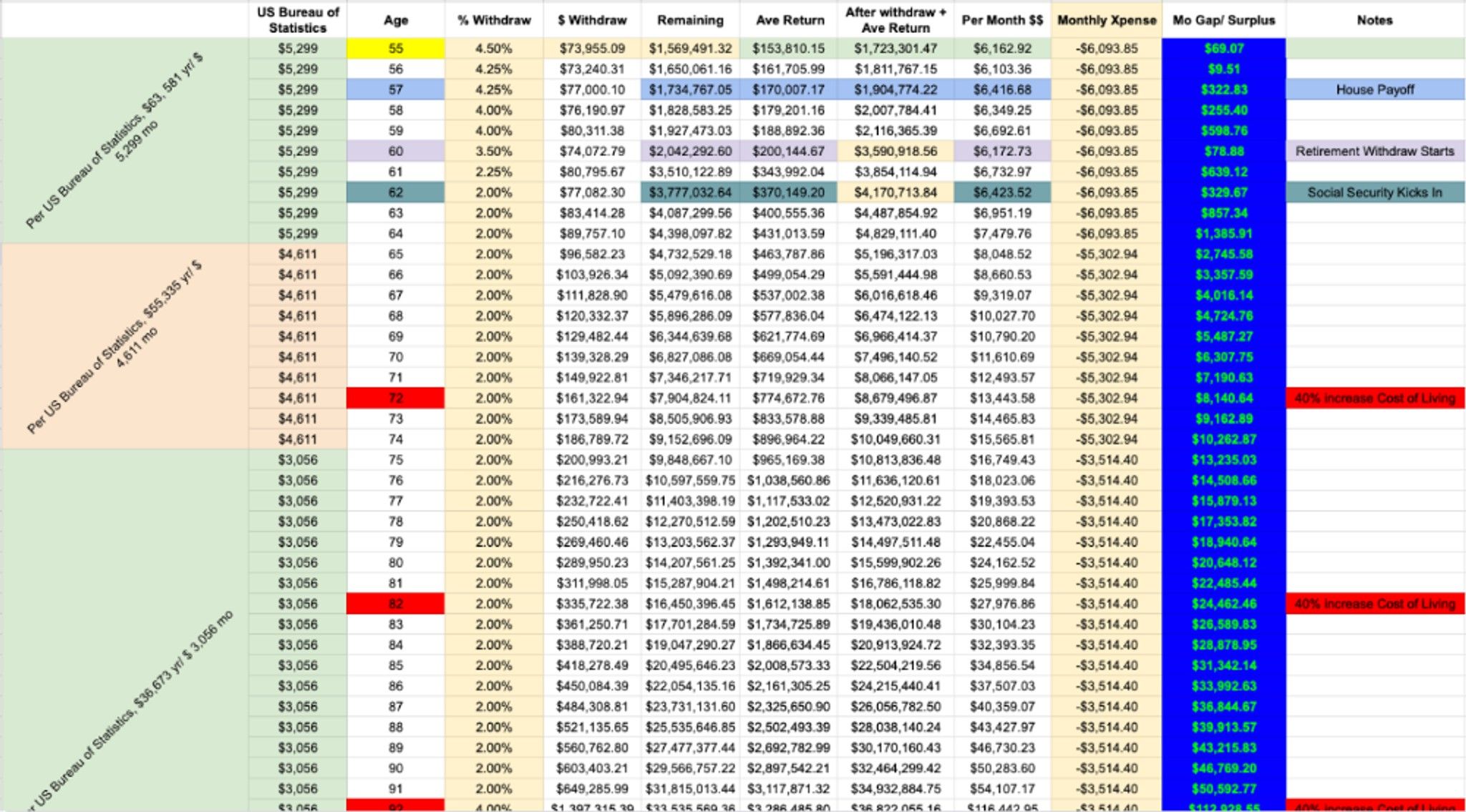Click the Monthly Xpense header cell
Viewport: 1466px width, 812px height.
(1107, 20)
